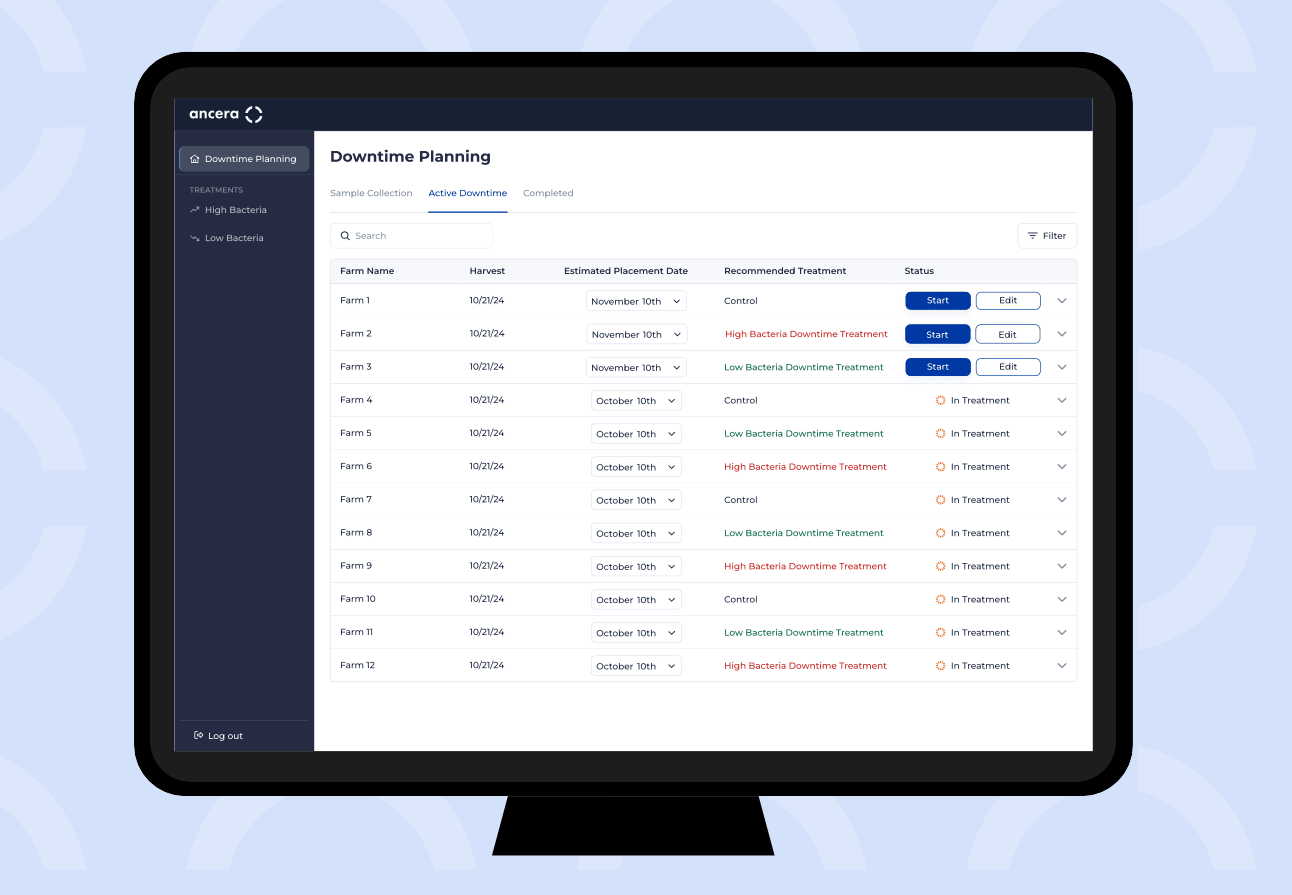Image resolution: width=1292 pixels, height=895 pixels.
Task: Log out of the application
Action: tap(219, 736)
